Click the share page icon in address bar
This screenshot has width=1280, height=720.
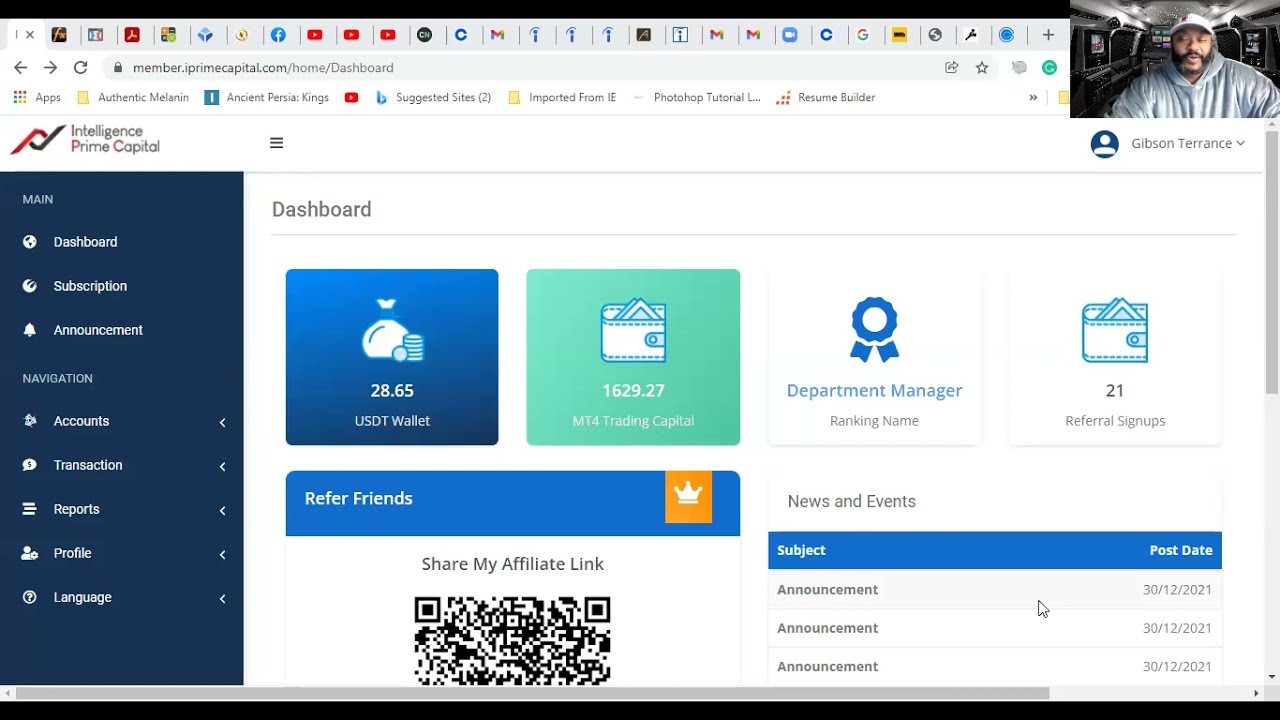951,67
